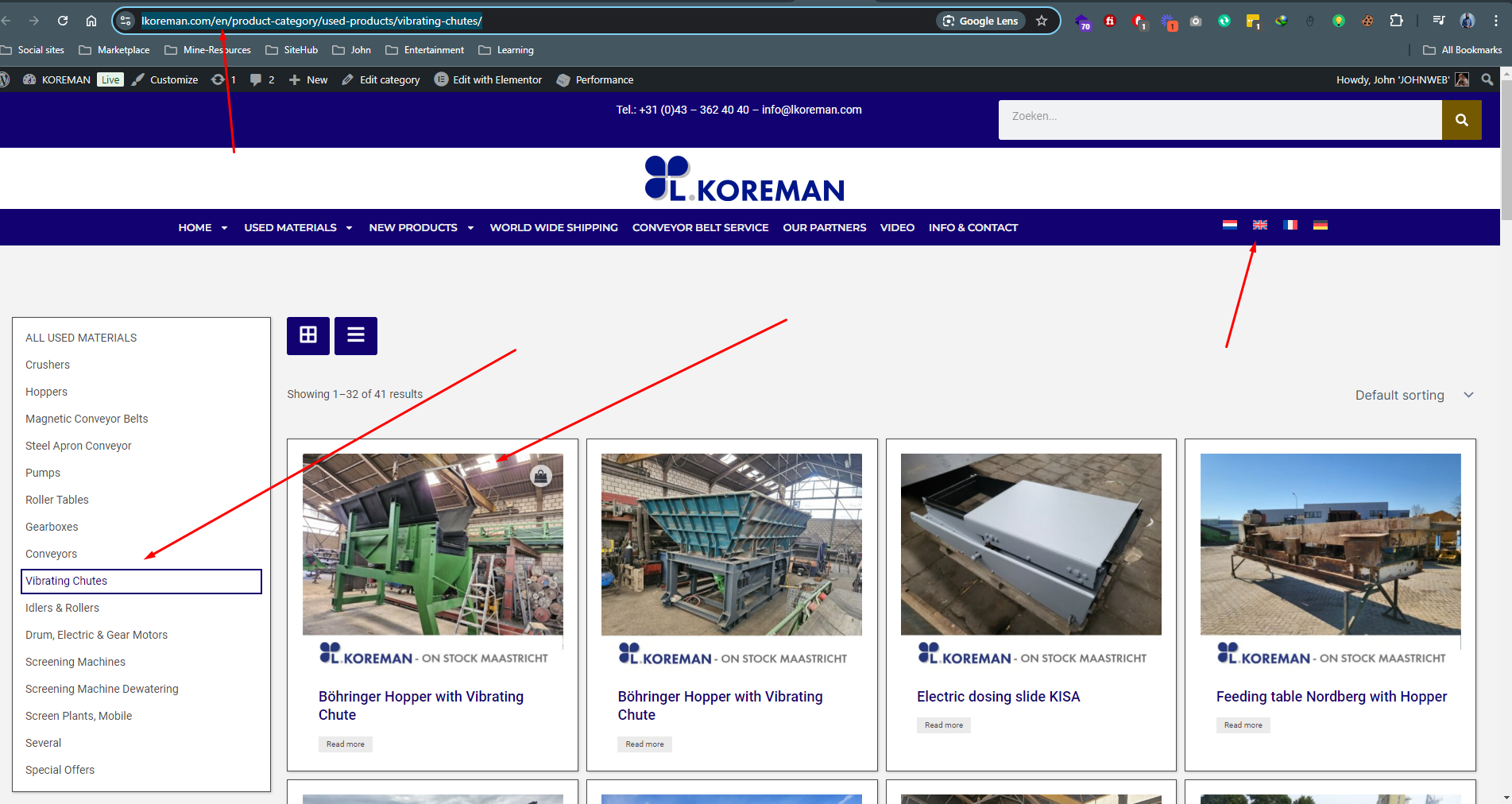
Task: Open INFO & CONTACT menu item
Action: (x=973, y=227)
